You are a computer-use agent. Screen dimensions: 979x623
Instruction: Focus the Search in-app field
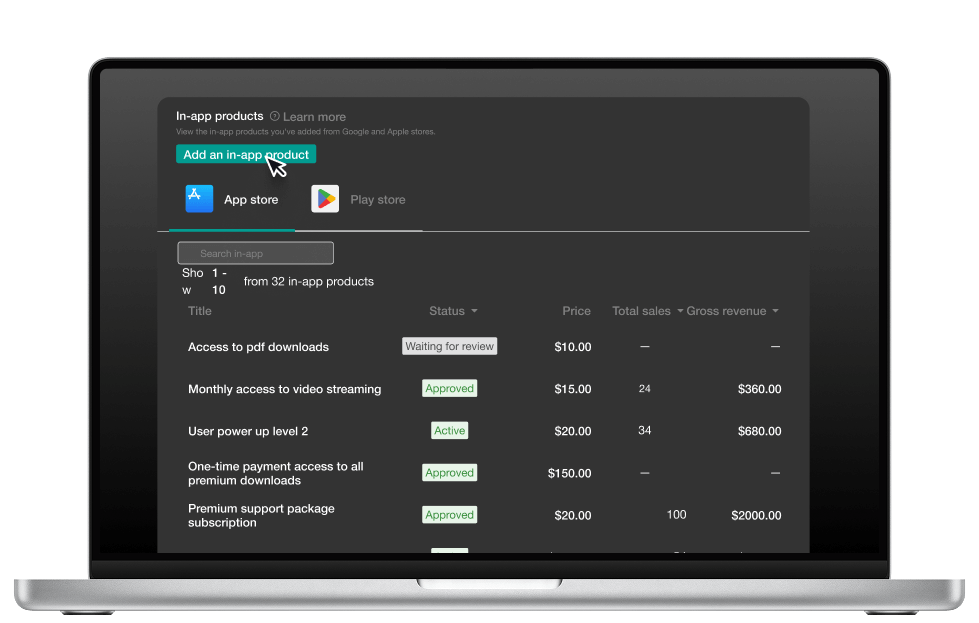coord(256,254)
